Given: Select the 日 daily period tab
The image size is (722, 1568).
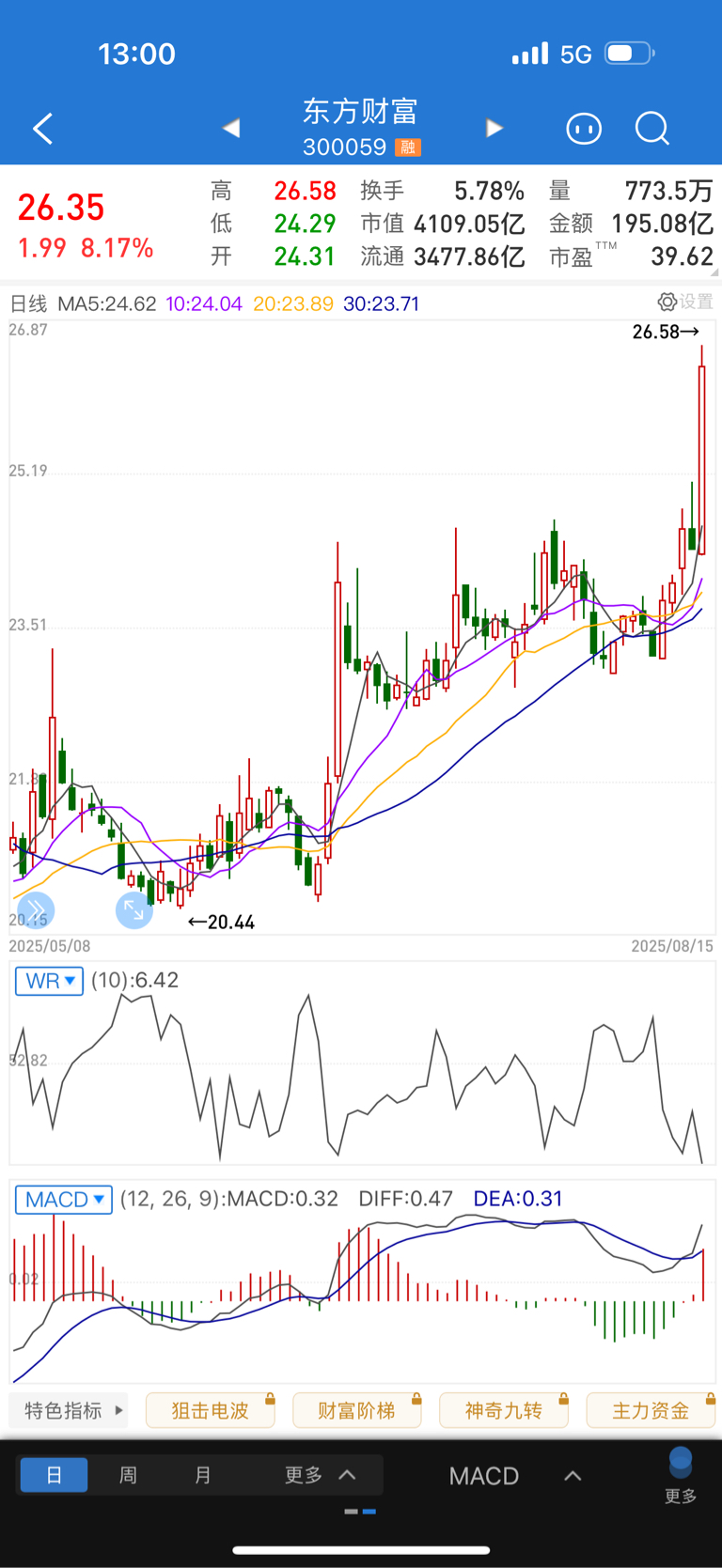Looking at the screenshot, I should pos(54,1475).
